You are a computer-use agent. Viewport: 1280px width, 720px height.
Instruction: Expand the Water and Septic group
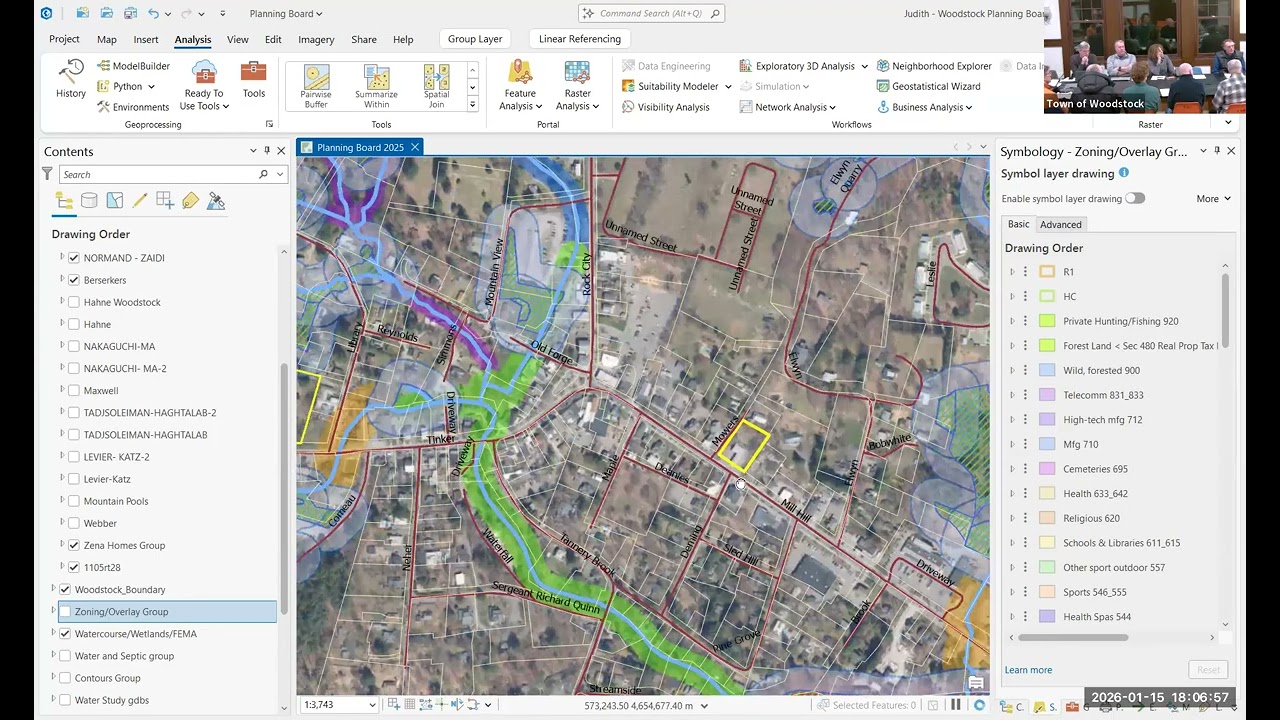[53, 656]
